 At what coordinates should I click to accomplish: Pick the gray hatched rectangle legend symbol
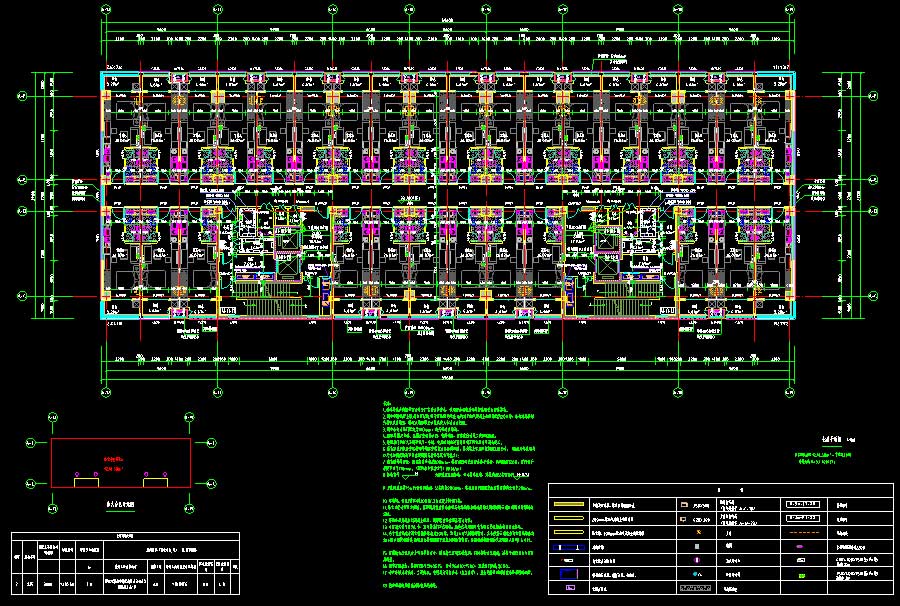point(696,588)
